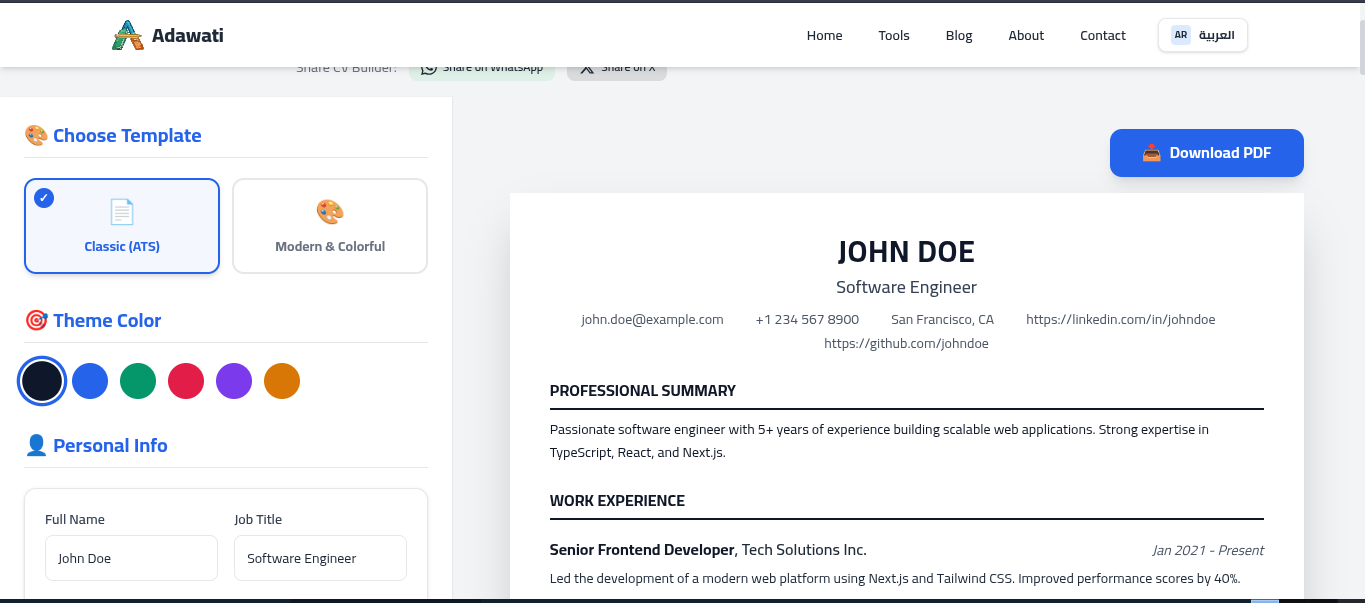Open the About page link
Viewport: 1365px width, 603px height.
[1026, 35]
